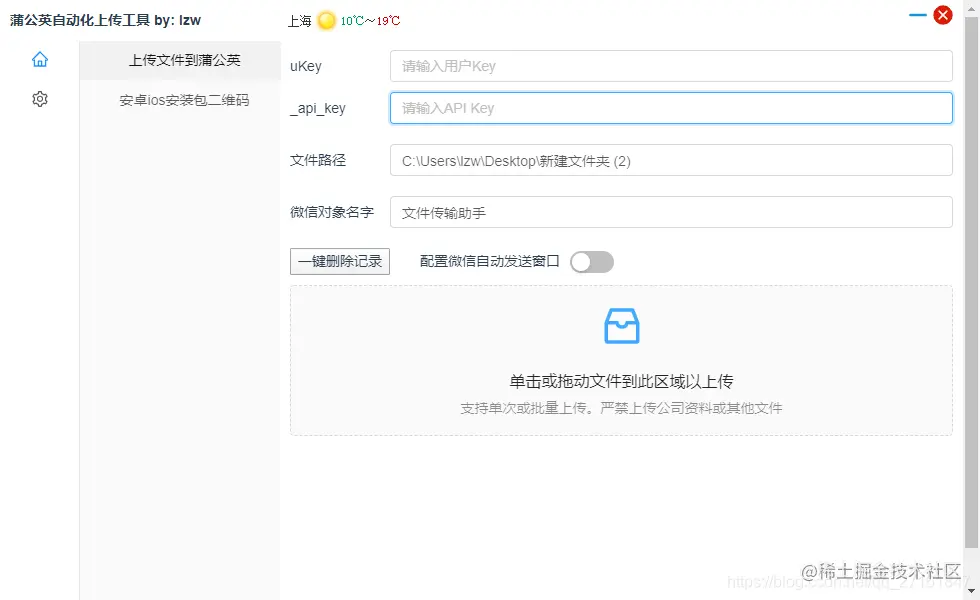Toggle the WeChat auto-send window option off
The width and height of the screenshot is (980, 600).
point(591,260)
